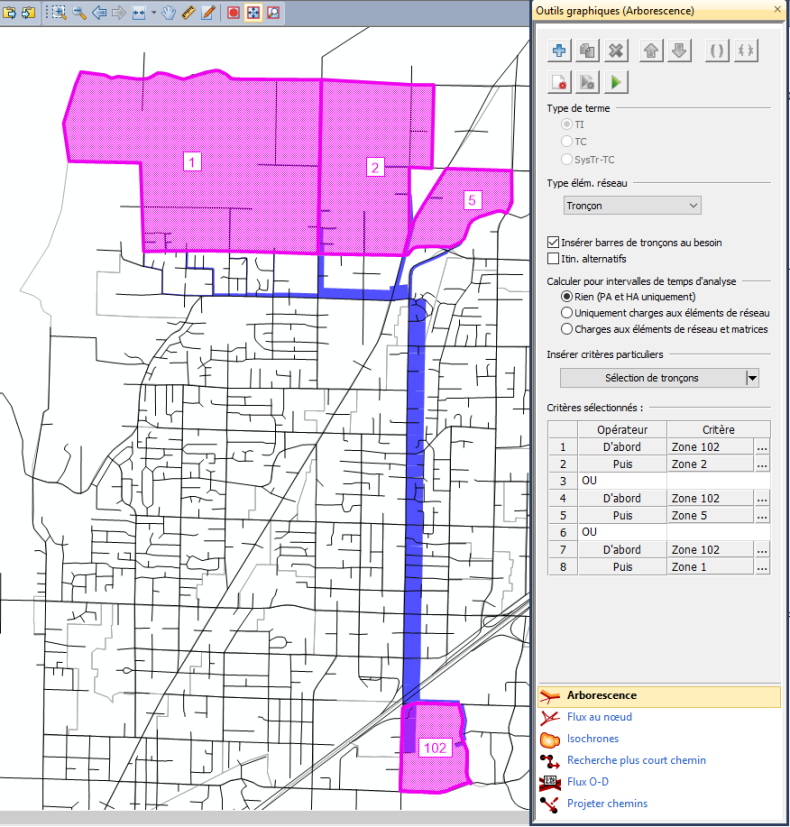Activate the hand pan tool
This screenshot has height=827, width=790.
click(168, 13)
